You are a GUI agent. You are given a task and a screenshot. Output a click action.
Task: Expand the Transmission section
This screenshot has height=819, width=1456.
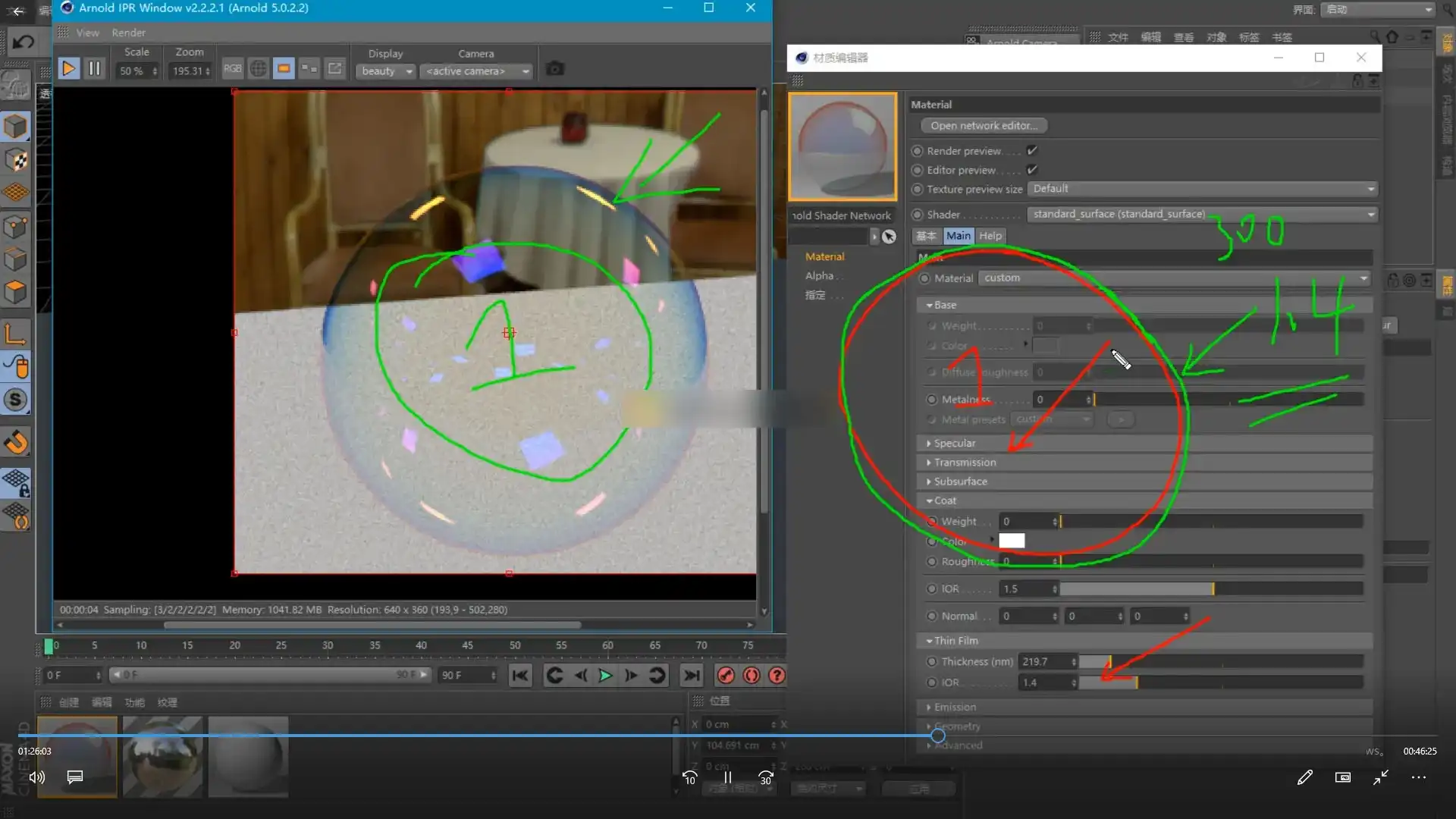965,463
